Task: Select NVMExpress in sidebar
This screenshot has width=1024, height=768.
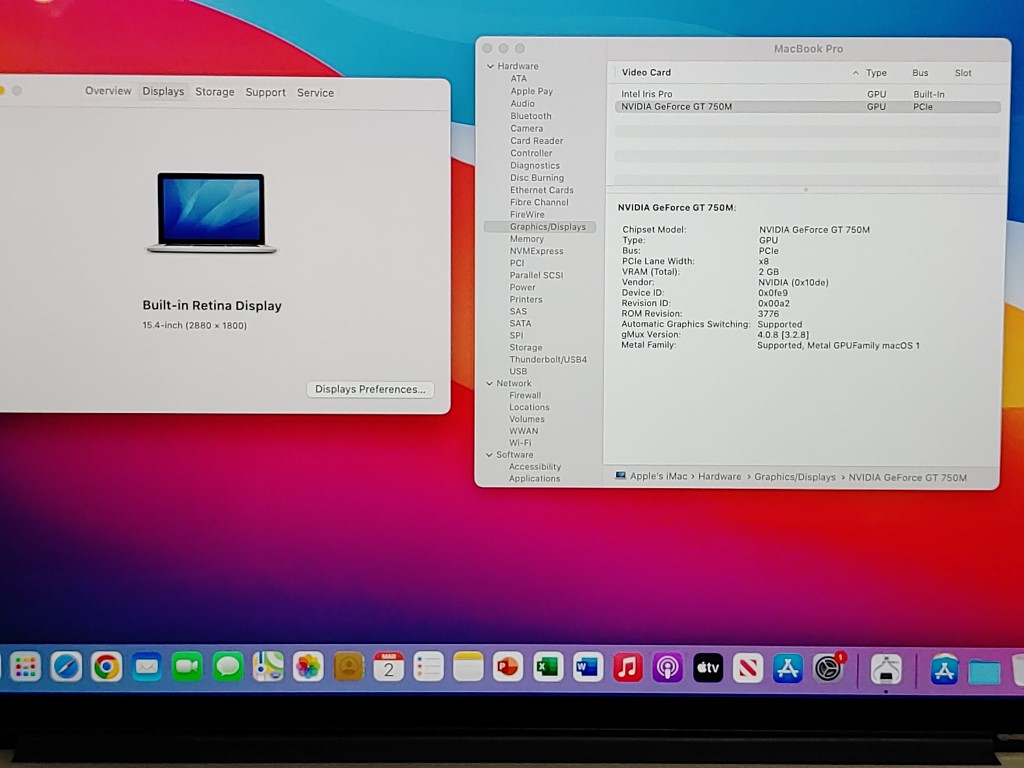Action: (536, 251)
